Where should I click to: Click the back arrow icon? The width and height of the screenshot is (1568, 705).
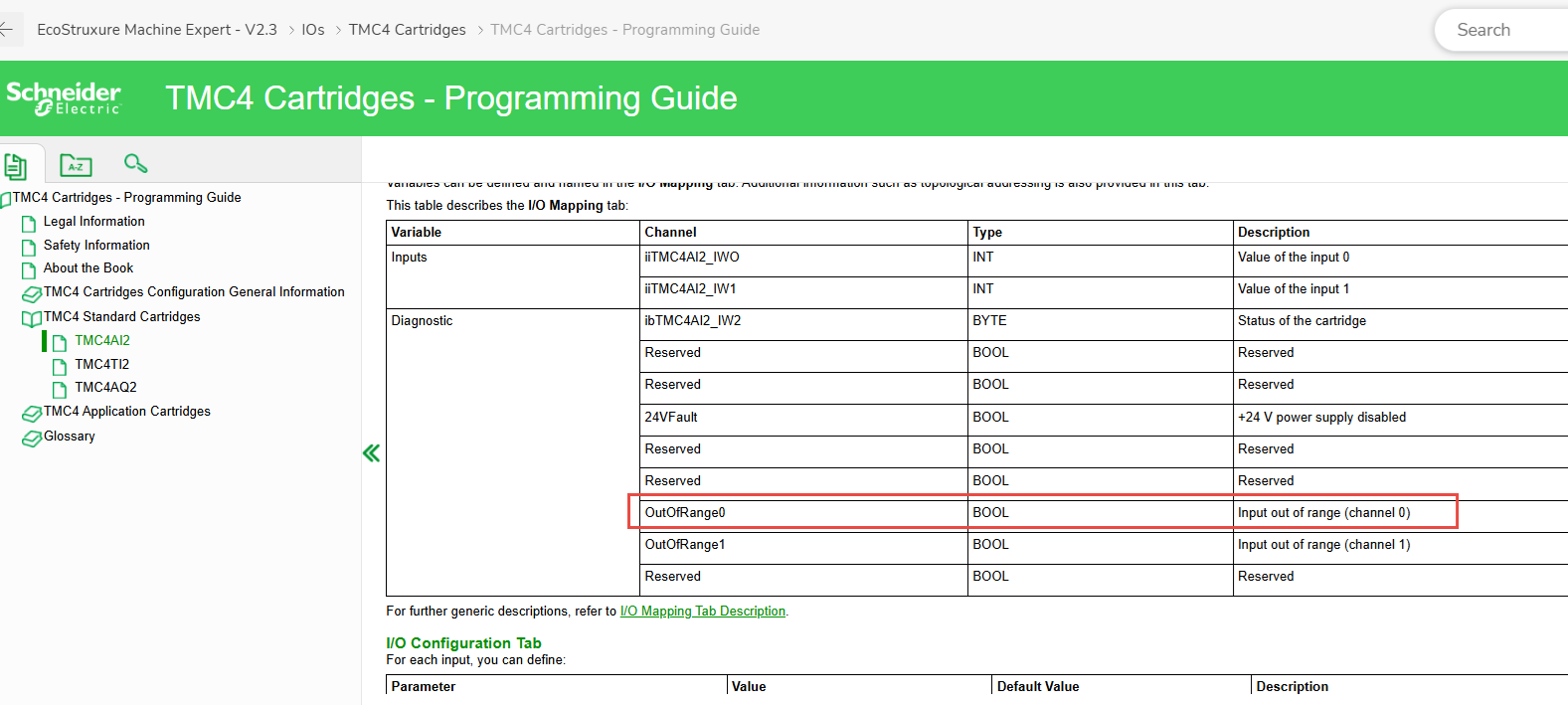pyautogui.click(x=6, y=30)
